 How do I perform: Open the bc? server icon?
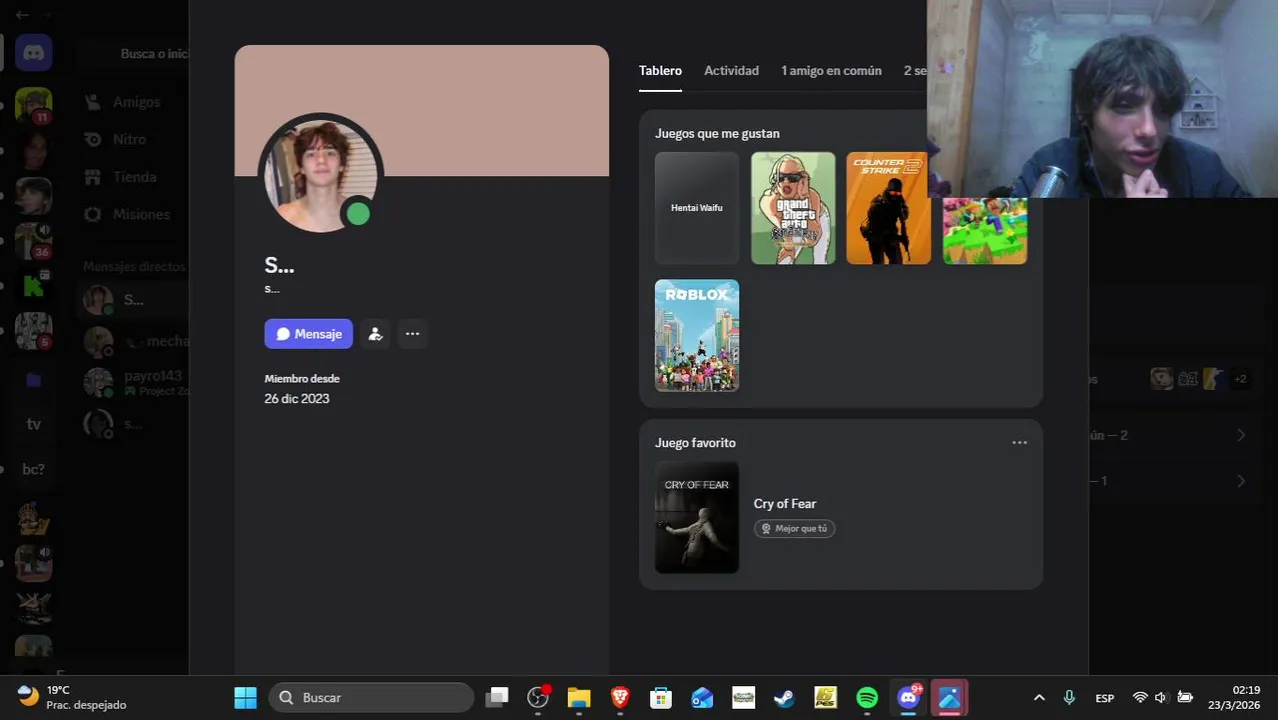(x=34, y=469)
